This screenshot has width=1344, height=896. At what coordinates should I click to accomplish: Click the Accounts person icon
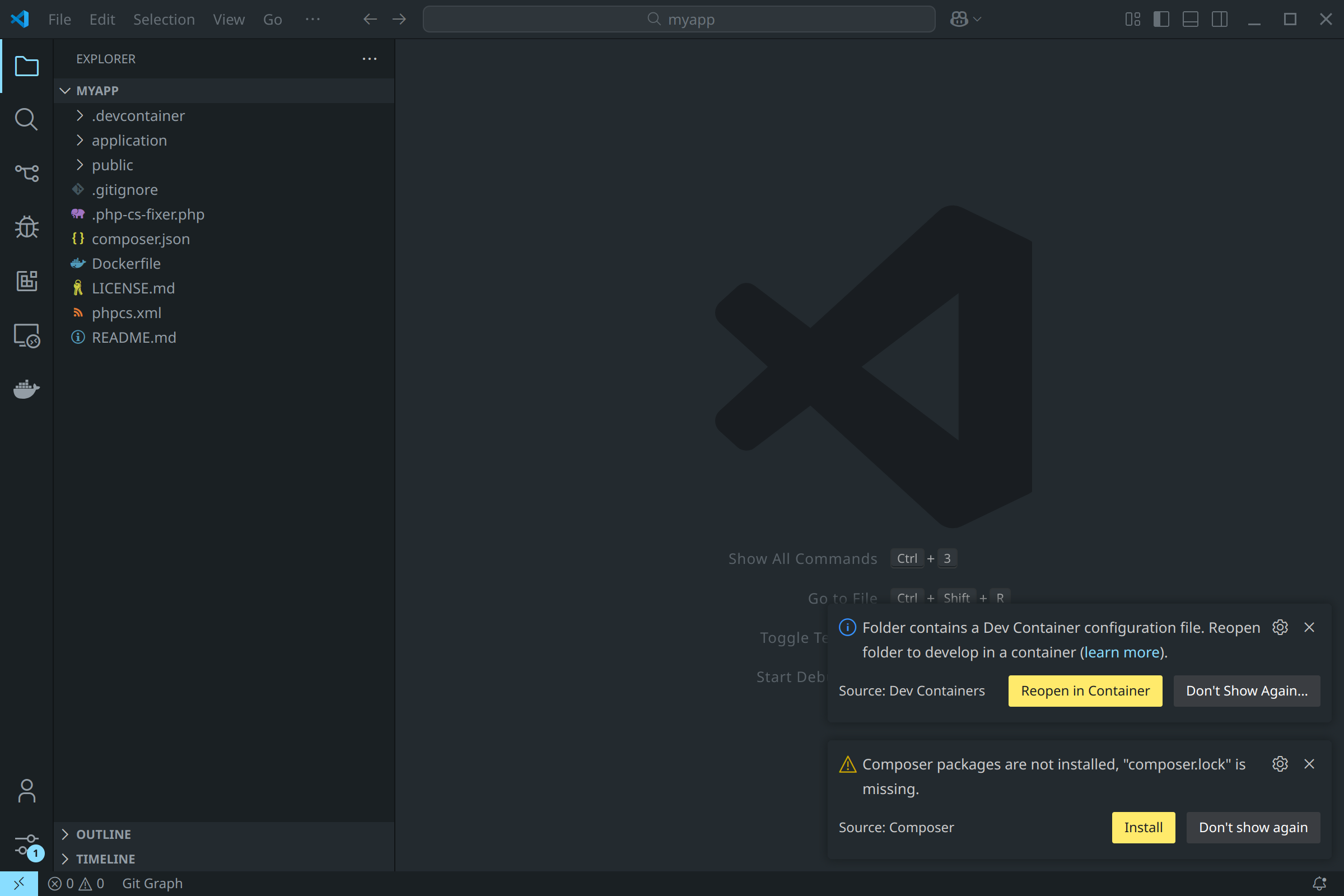click(26, 791)
